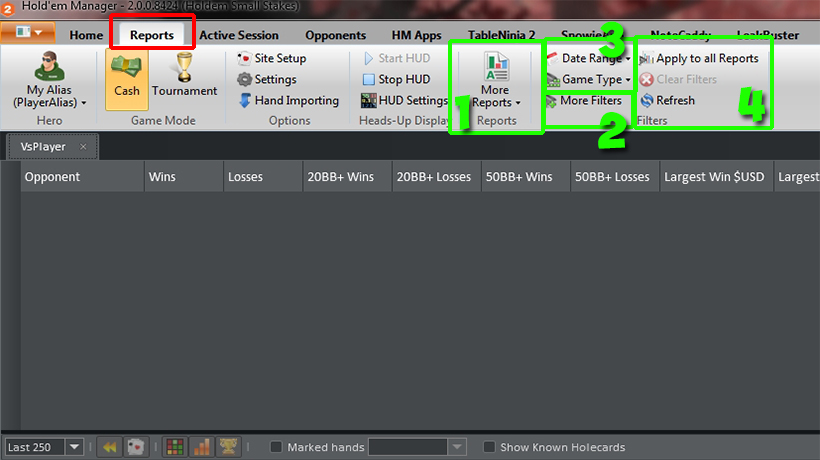820x460 pixels.
Task: Click Stop HUD
Action: pyautogui.click(x=396, y=79)
